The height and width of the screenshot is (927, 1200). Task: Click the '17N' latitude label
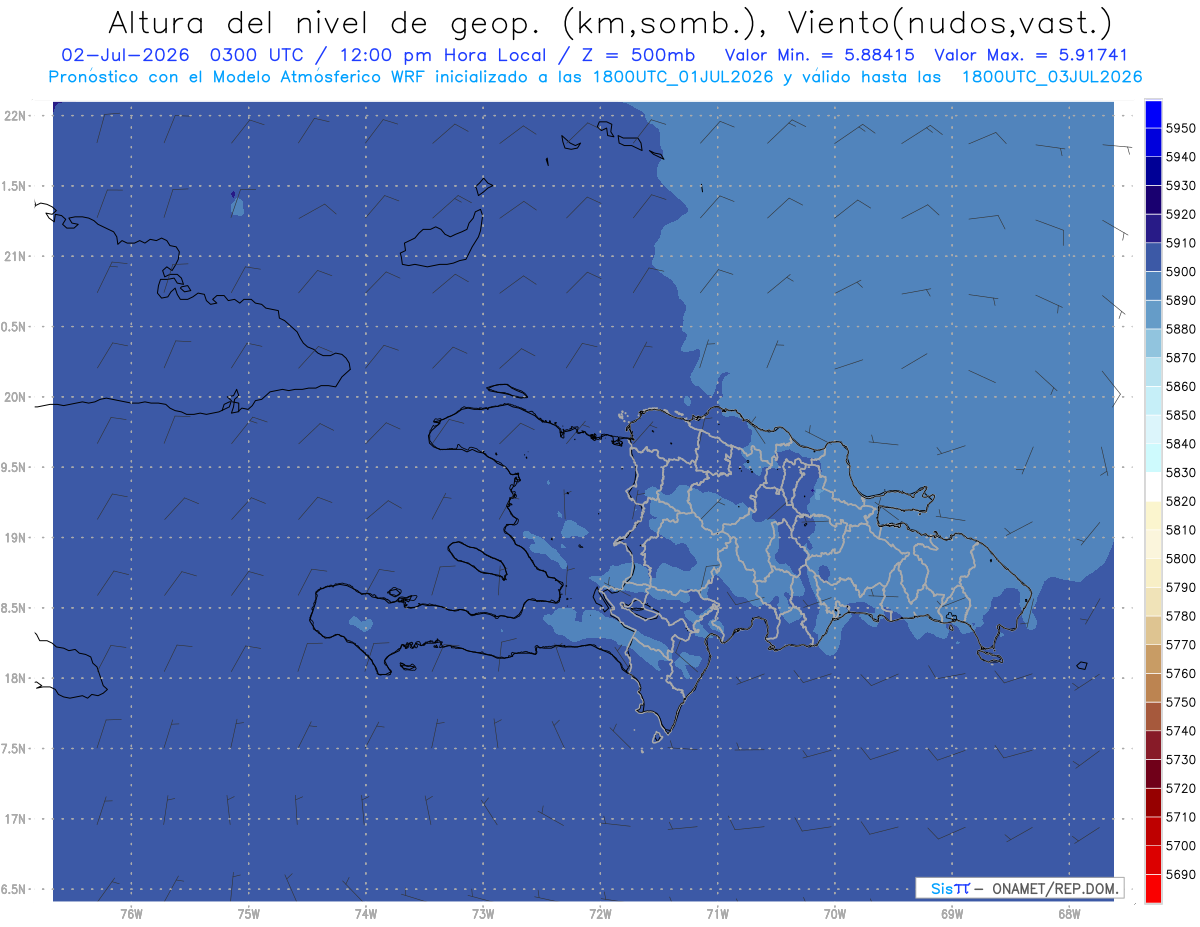17,819
